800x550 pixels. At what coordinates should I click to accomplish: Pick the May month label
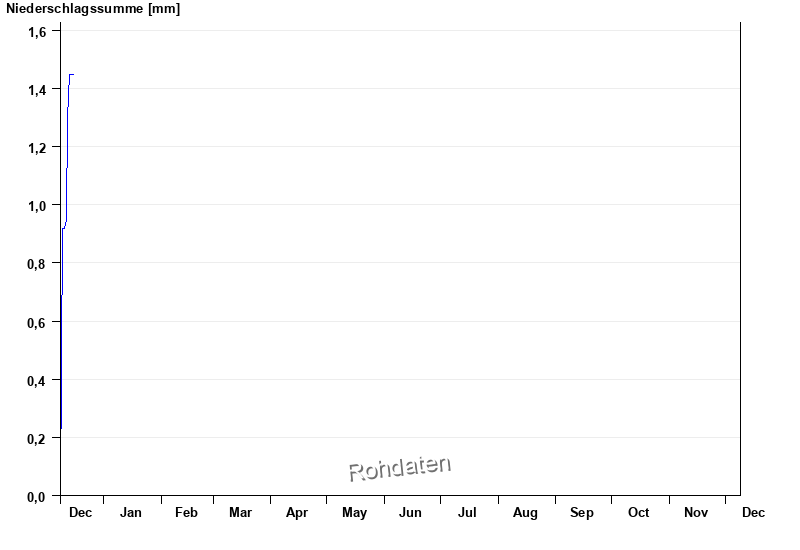(354, 513)
